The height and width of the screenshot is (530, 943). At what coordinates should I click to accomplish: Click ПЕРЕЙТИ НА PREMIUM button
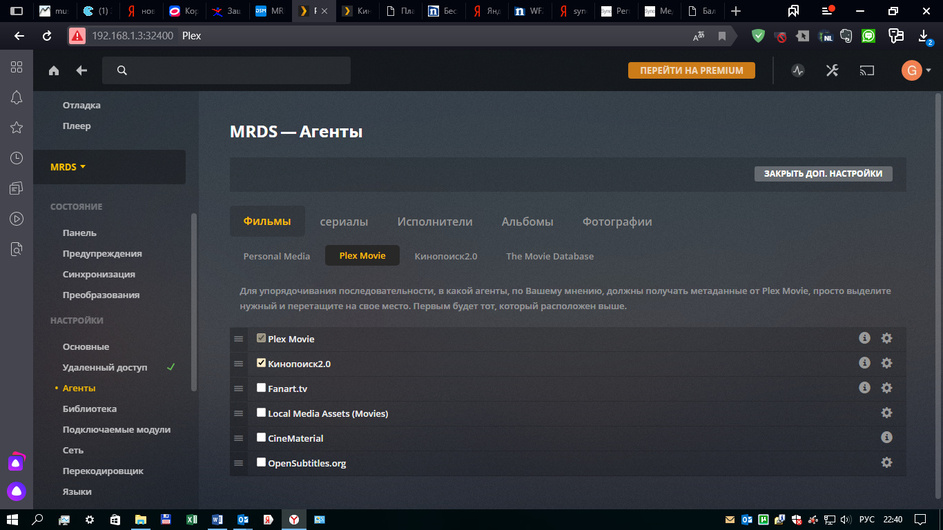click(x=692, y=70)
